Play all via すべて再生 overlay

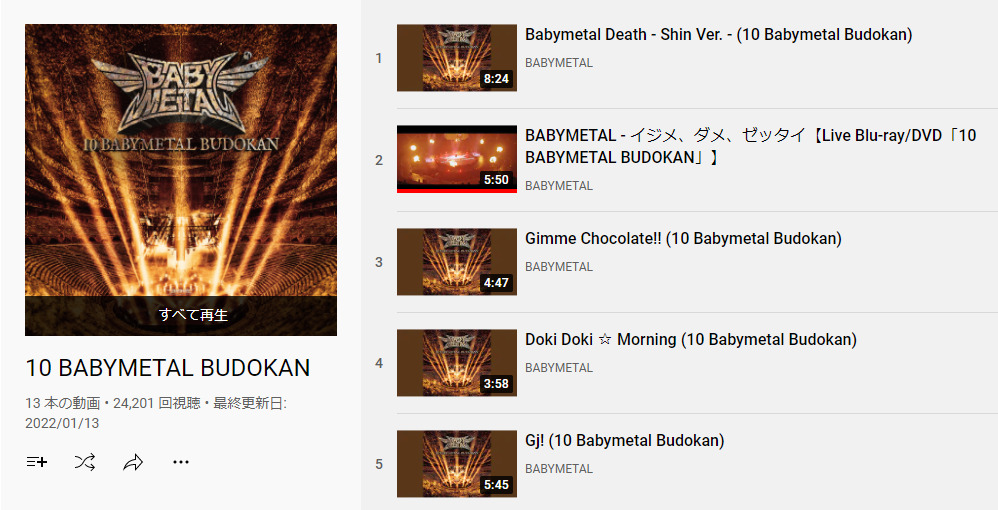(x=181, y=315)
